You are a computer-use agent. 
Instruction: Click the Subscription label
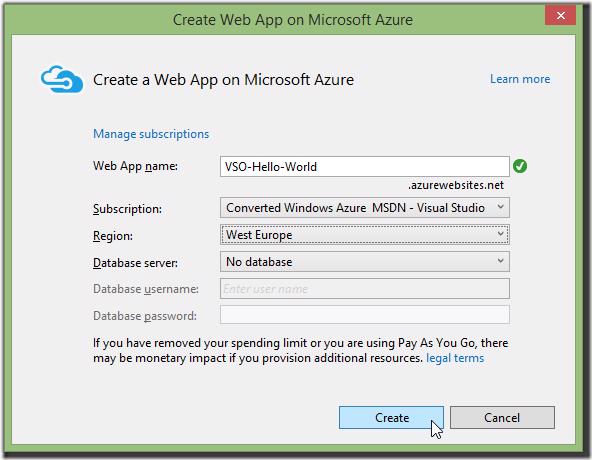click(x=127, y=209)
